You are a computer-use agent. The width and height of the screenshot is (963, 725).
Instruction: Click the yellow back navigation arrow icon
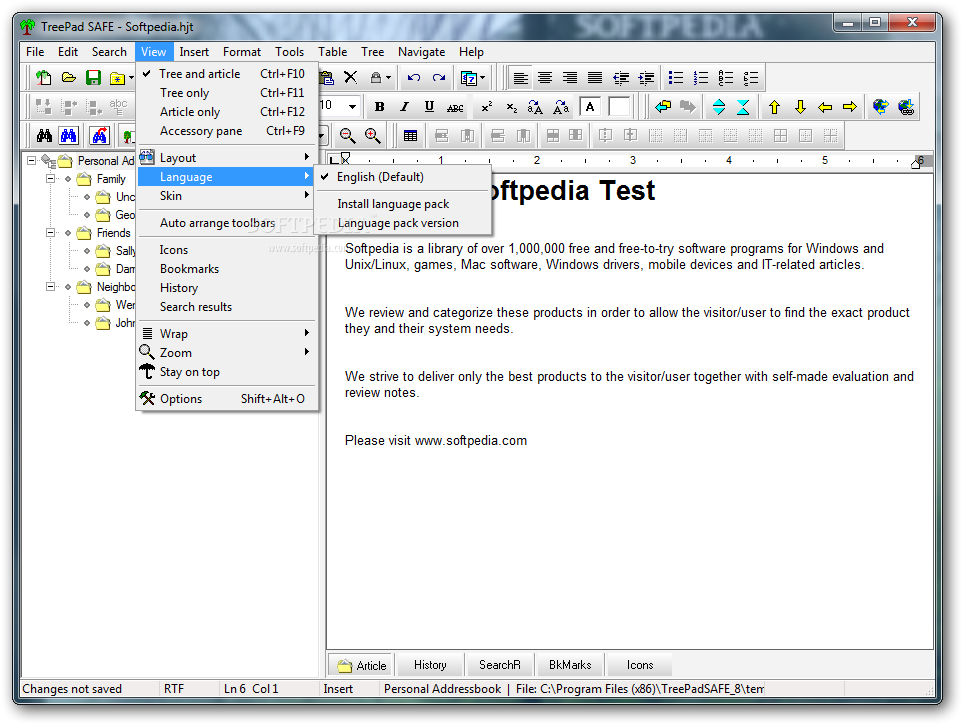click(663, 107)
